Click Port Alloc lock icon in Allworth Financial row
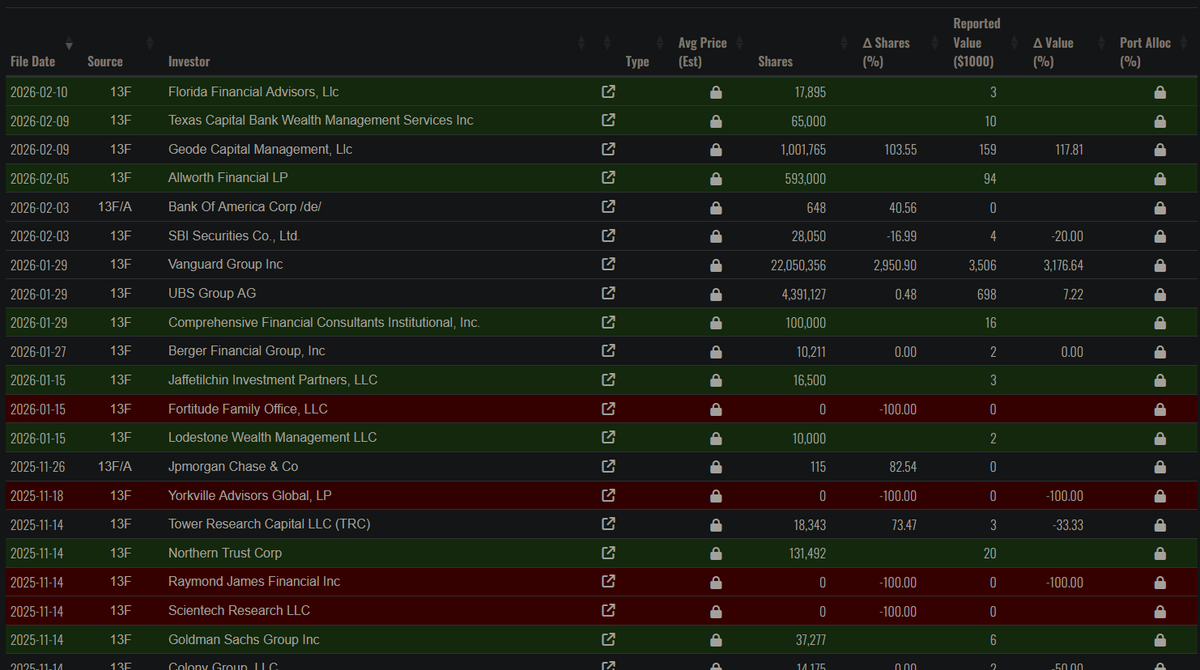 (x=1160, y=178)
